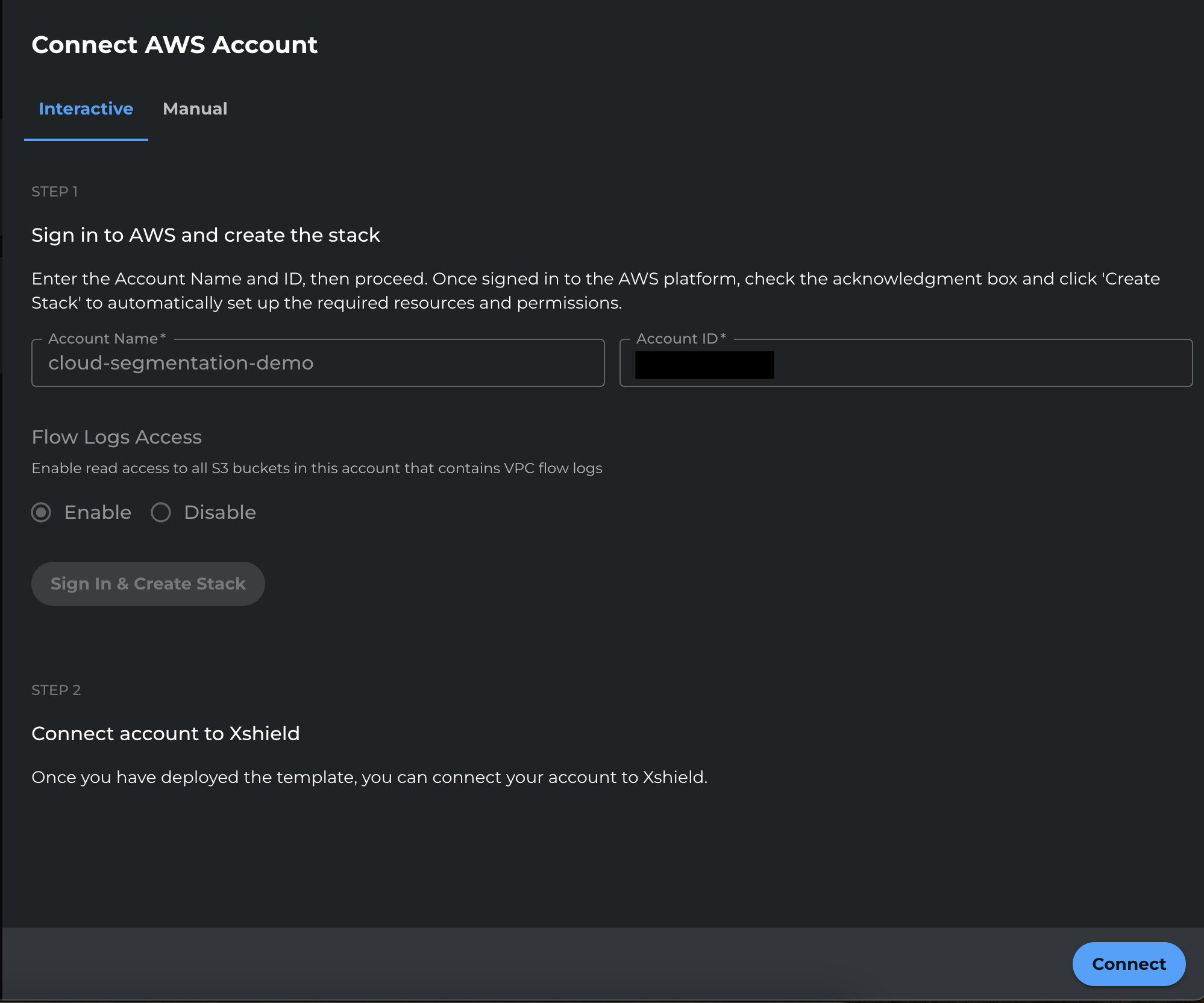Click the redacted Account ID value

704,365
